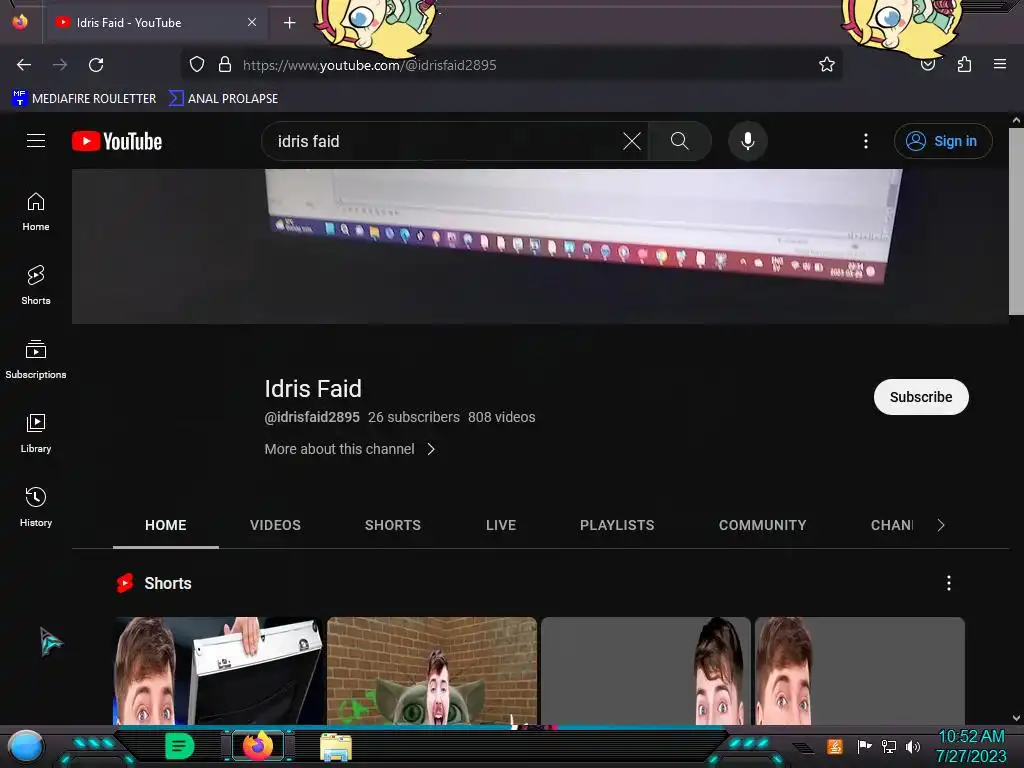Open the green app in the taskbar
Viewport: 1024px width, 768px height.
[x=179, y=746]
